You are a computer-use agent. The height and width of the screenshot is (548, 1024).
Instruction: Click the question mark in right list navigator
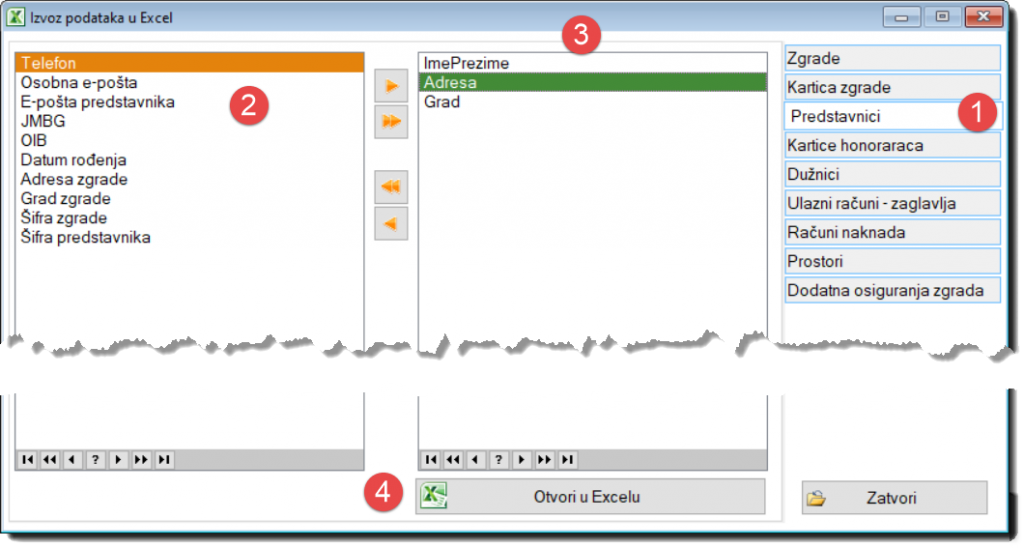(x=499, y=460)
